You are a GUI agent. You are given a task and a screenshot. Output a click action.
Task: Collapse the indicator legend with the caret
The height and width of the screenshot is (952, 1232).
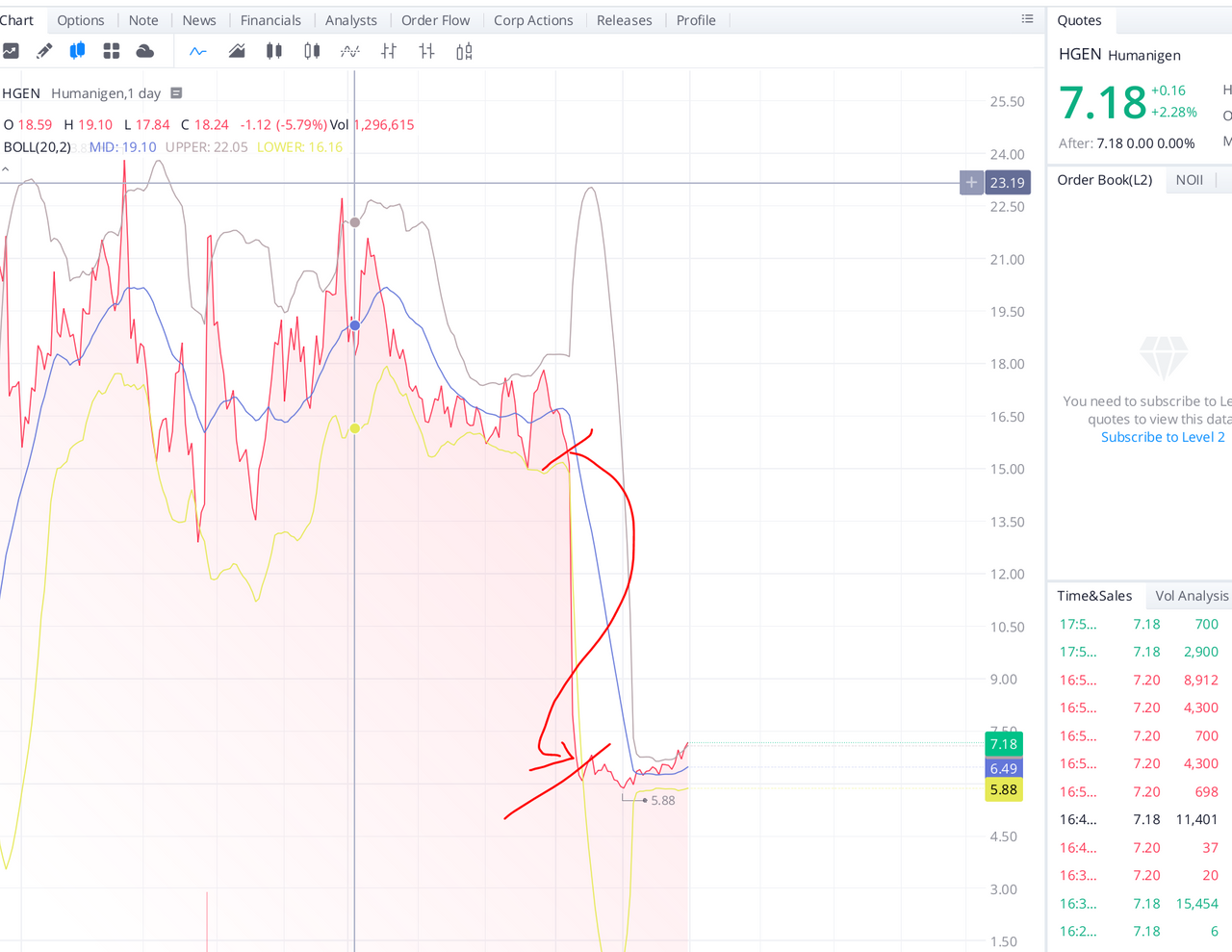click(6, 169)
